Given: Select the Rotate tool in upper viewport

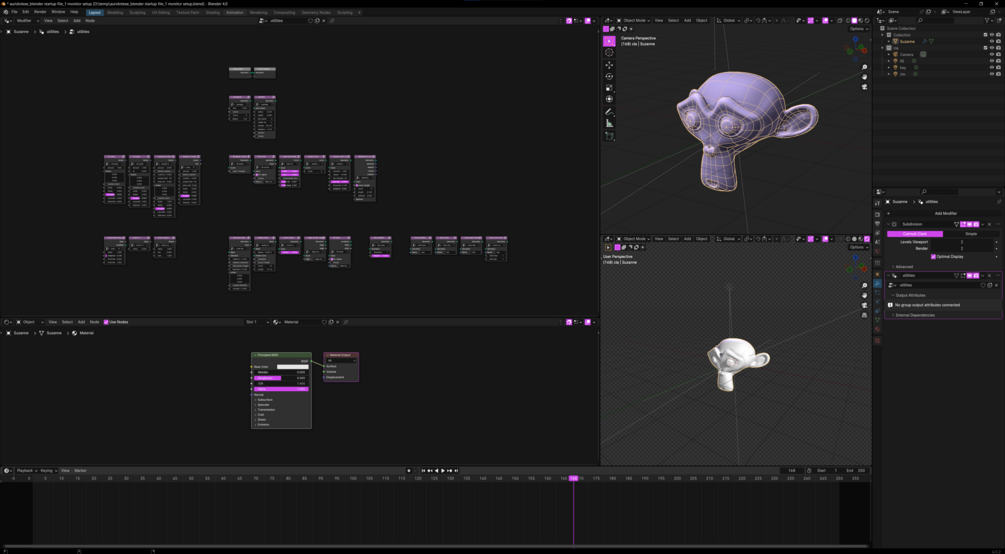Looking at the screenshot, I should (x=609, y=76).
